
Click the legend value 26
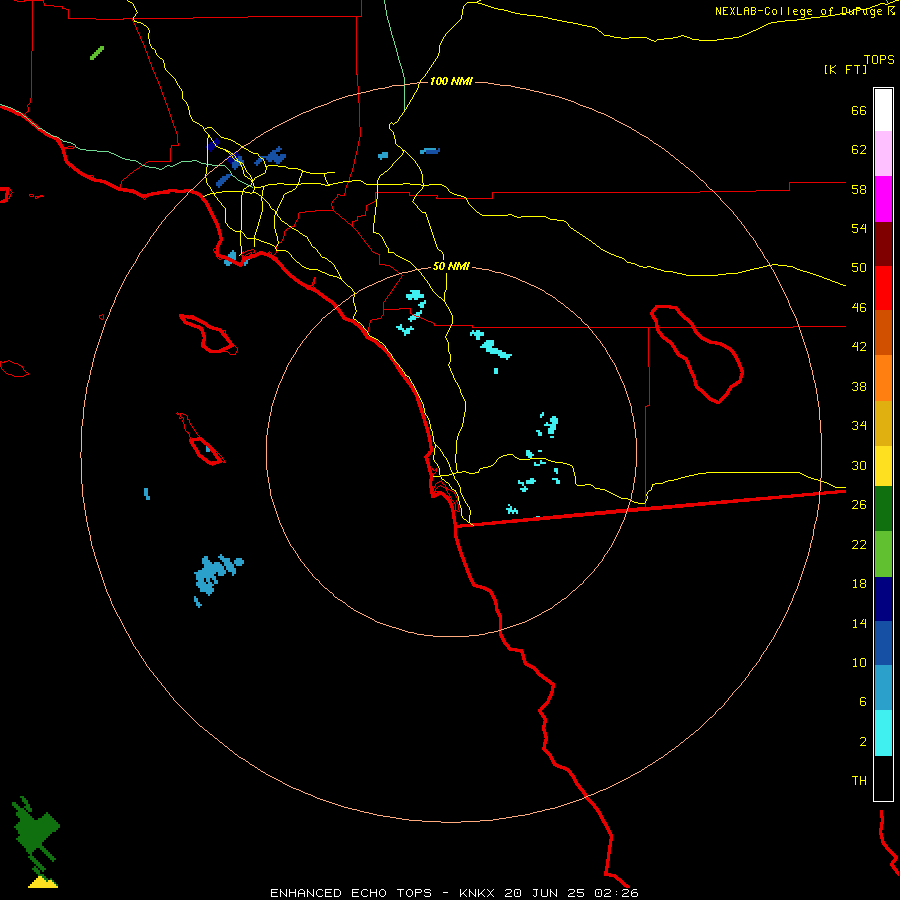(x=859, y=505)
